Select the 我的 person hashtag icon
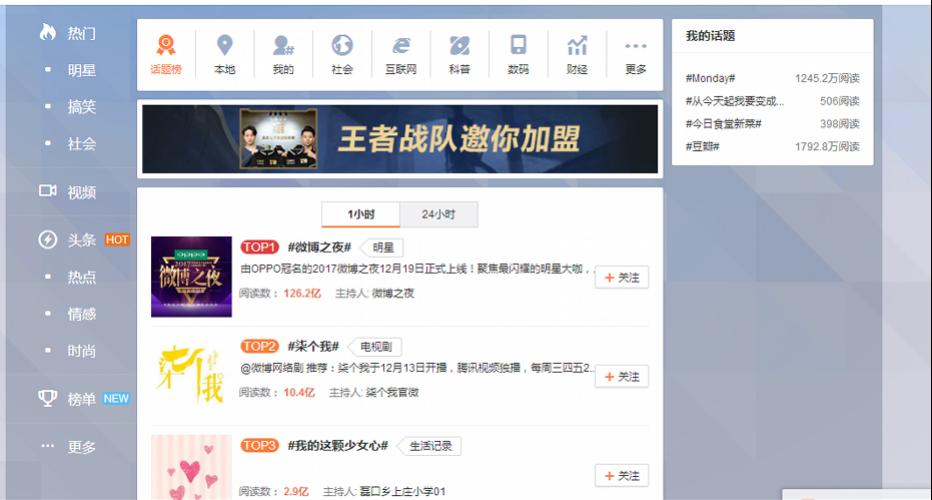The height and width of the screenshot is (500, 932). tap(284, 45)
